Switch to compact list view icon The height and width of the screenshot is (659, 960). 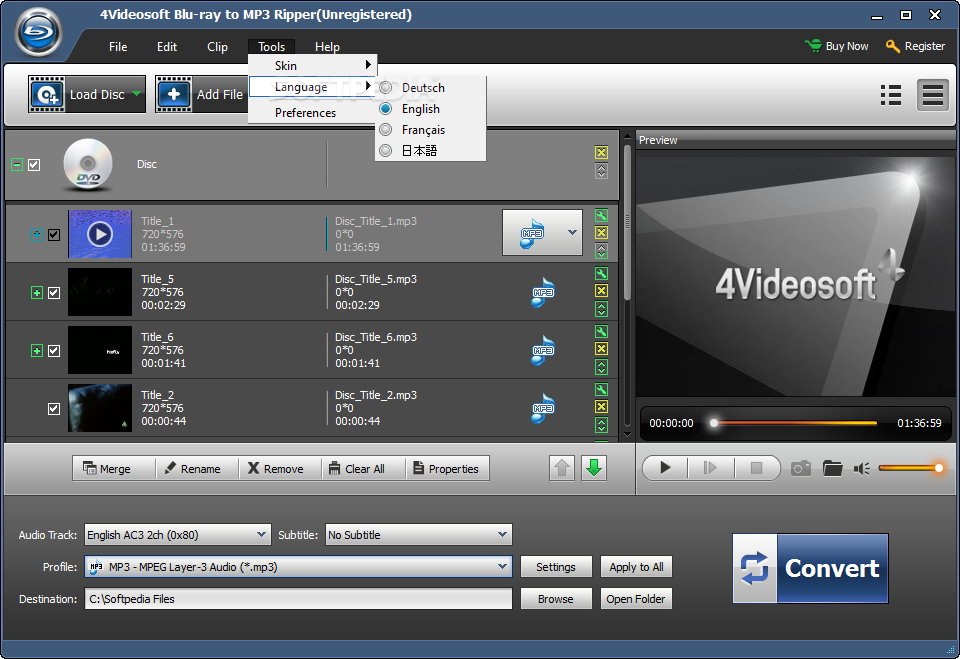tap(891, 95)
